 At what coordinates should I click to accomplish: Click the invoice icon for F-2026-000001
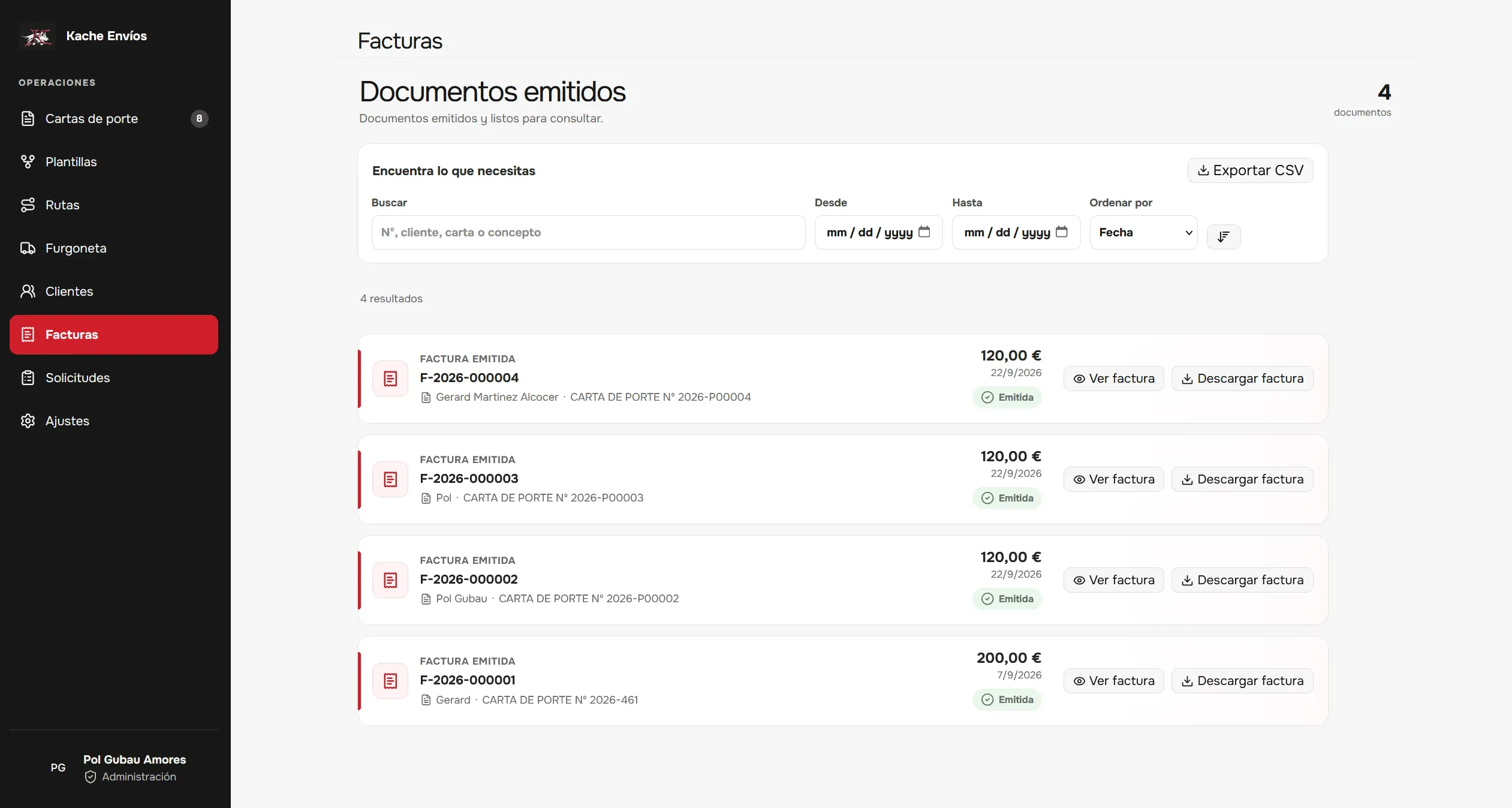[x=390, y=681]
